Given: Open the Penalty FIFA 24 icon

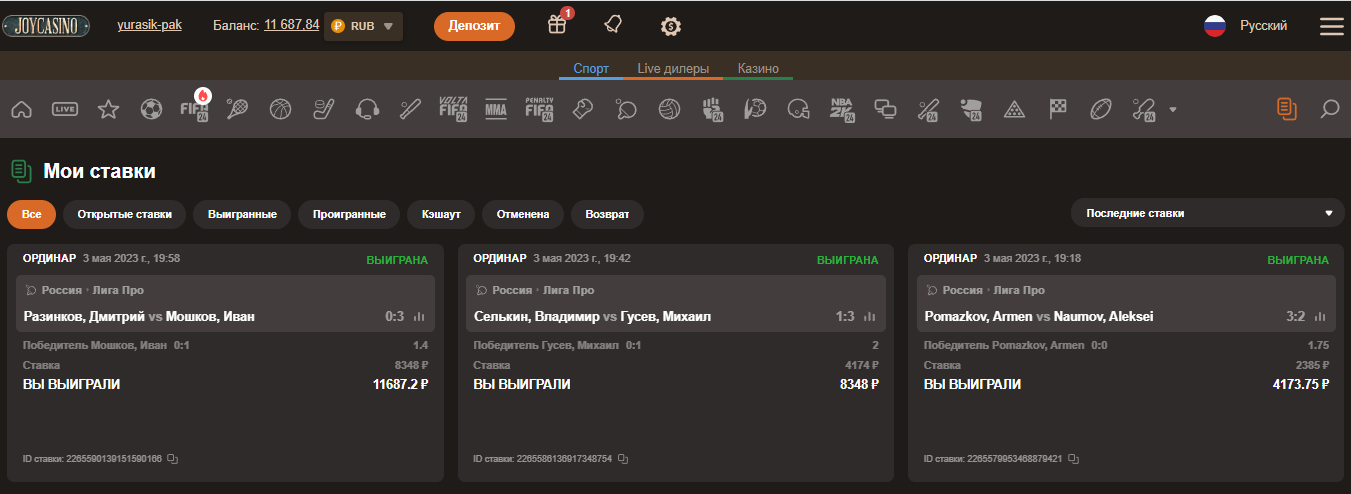Looking at the screenshot, I should click(x=540, y=109).
